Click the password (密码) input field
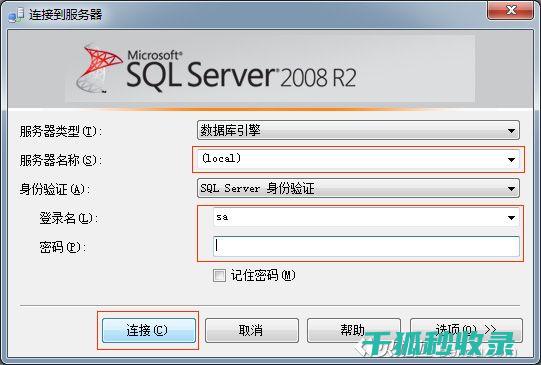This screenshot has height=365, width=541. [x=366, y=246]
